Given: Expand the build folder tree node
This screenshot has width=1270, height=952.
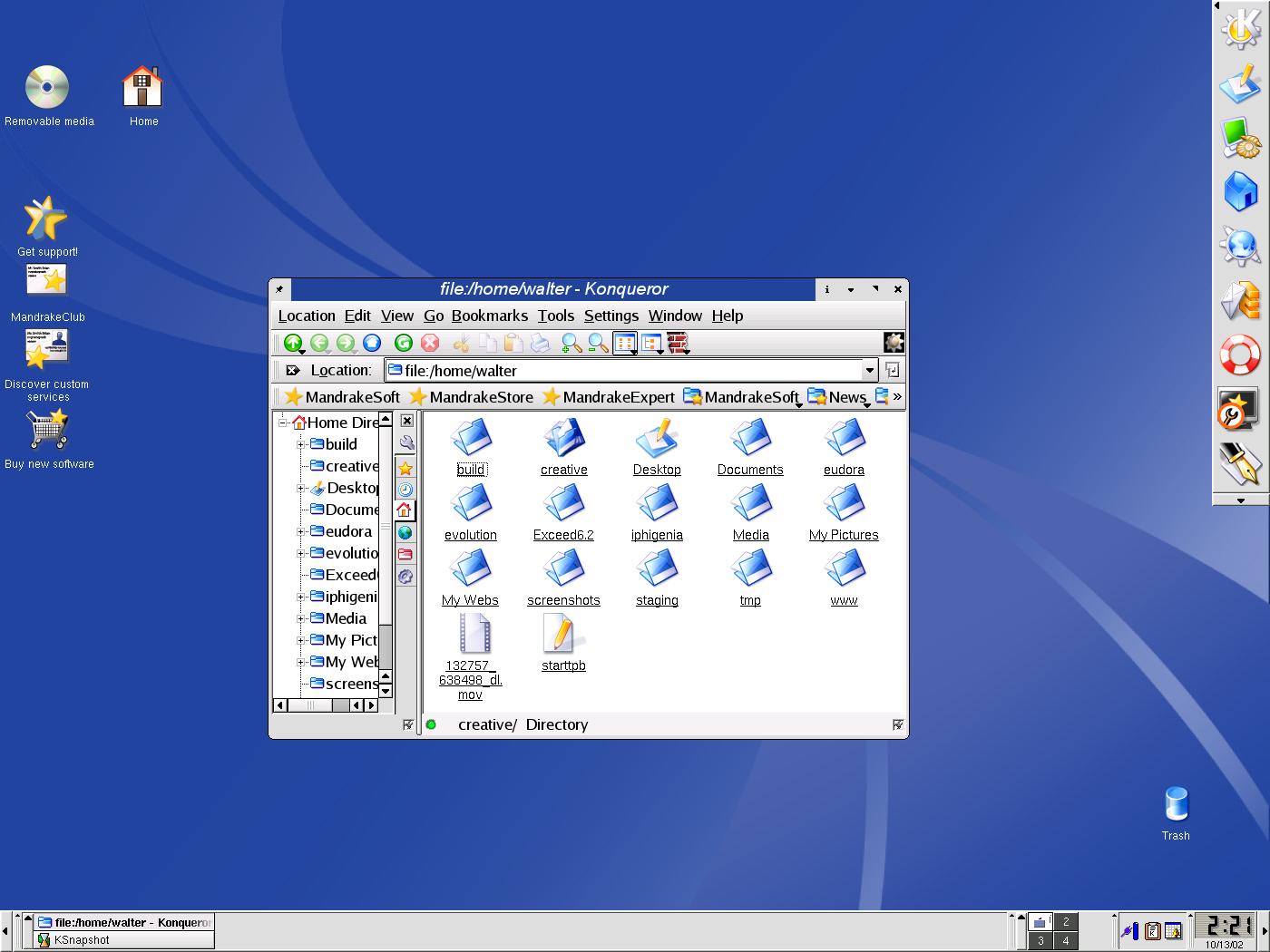Looking at the screenshot, I should coord(301,444).
